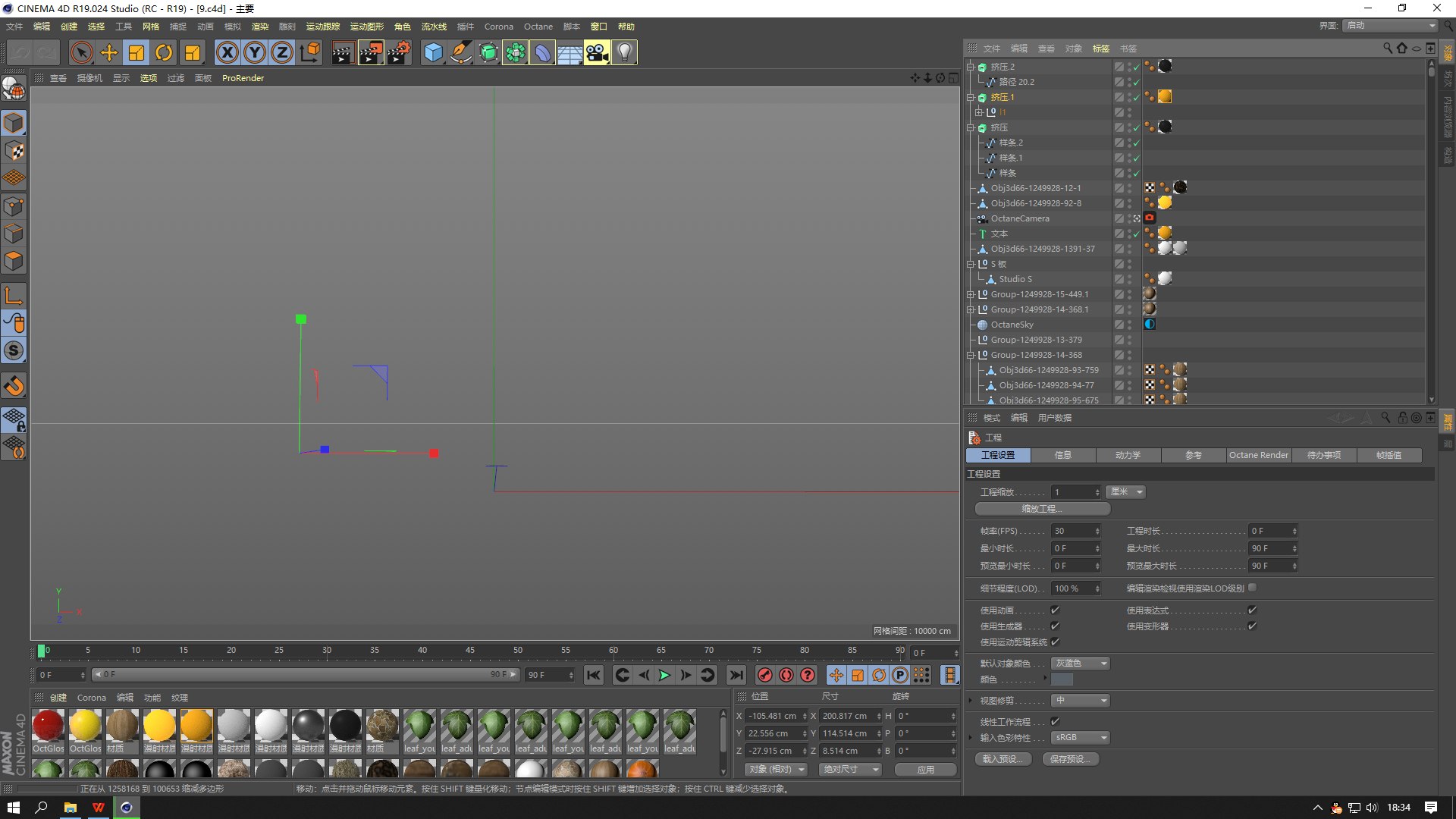Image resolution: width=1456 pixels, height=819 pixels.
Task: Click the undo arrow icon
Action: pyautogui.click(x=20, y=53)
